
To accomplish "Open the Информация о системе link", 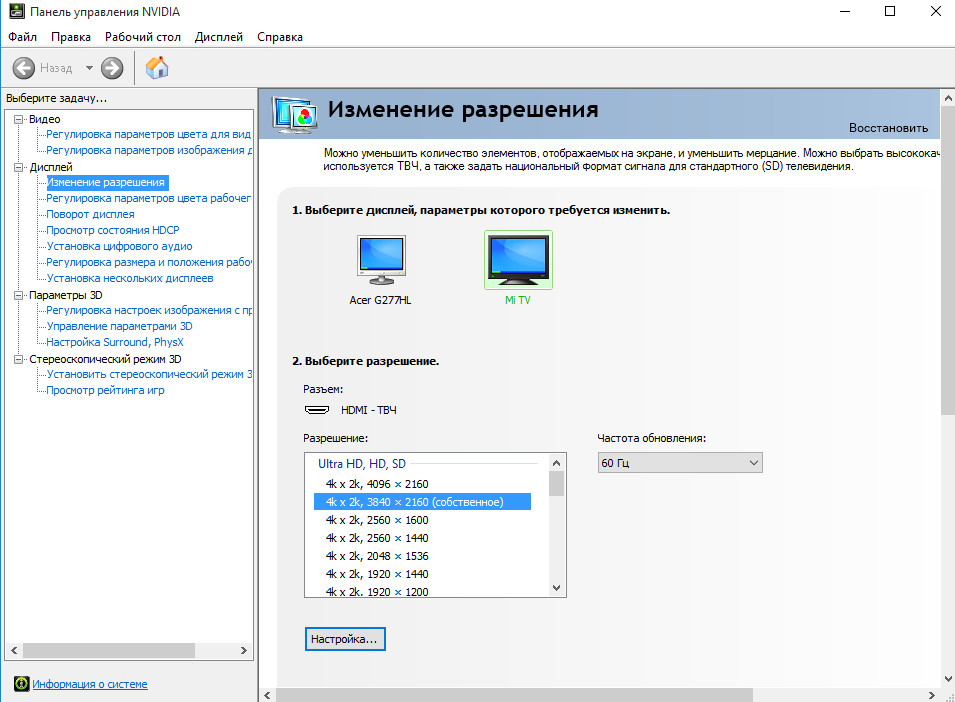I will [90, 684].
